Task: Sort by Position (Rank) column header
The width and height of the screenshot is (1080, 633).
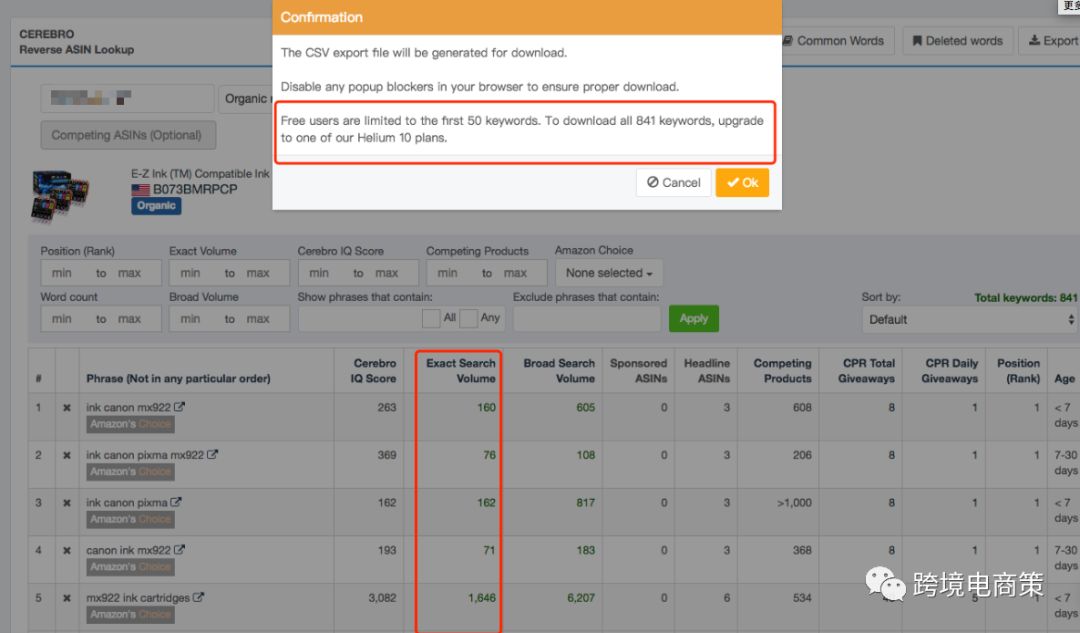Action: [x=1019, y=371]
